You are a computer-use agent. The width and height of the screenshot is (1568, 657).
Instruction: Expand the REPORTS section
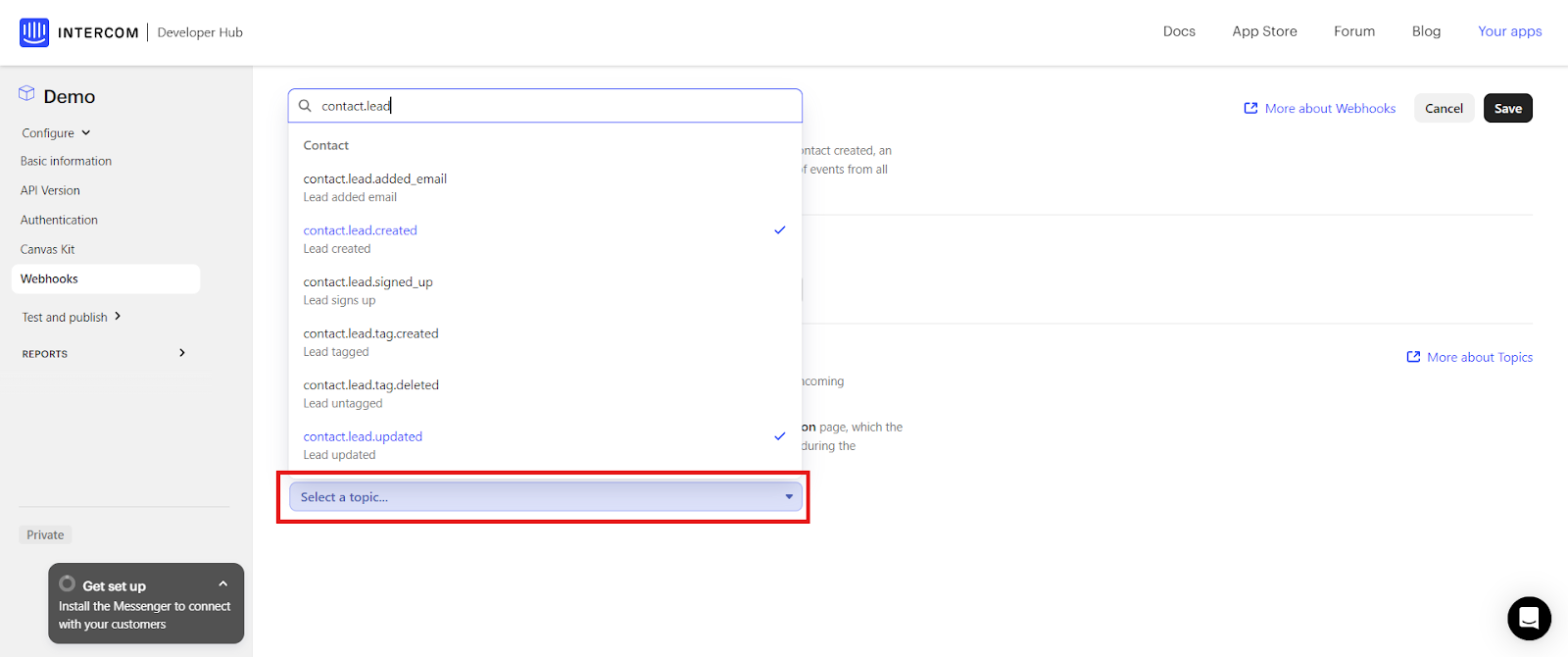click(104, 353)
